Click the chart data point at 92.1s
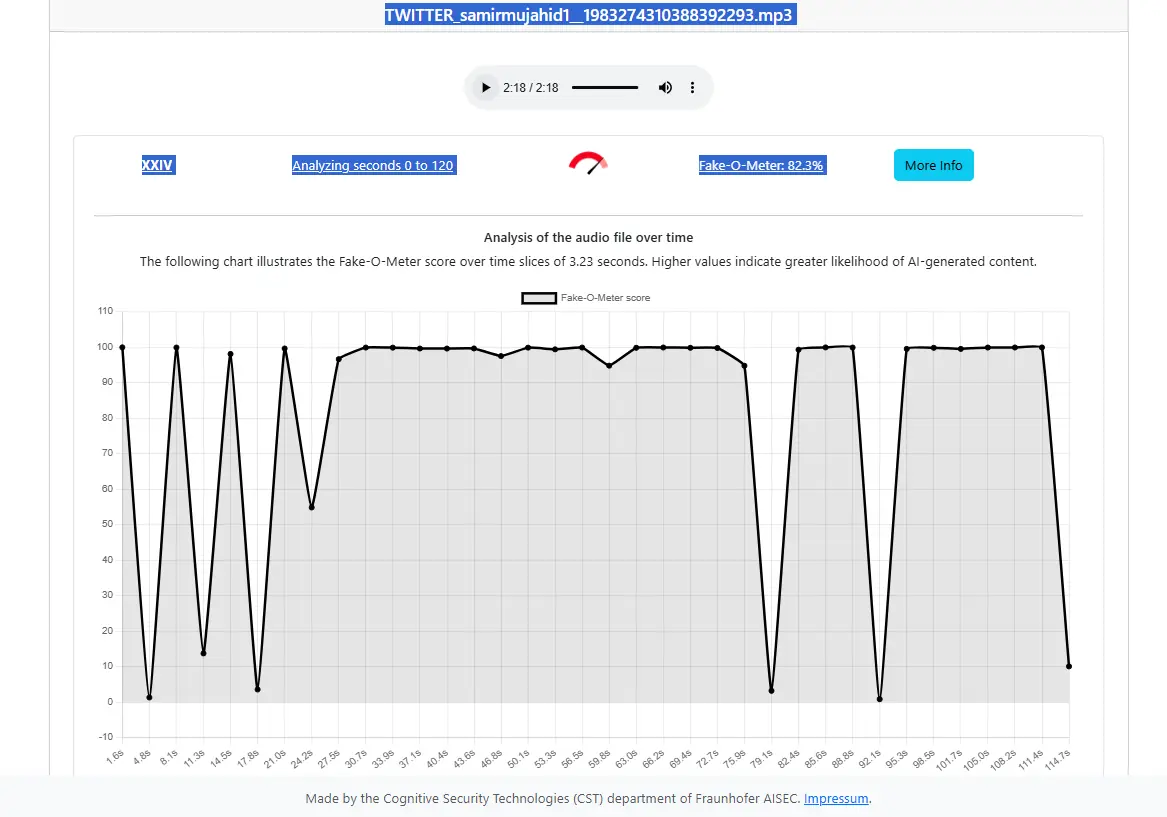1167x817 pixels. click(880, 699)
